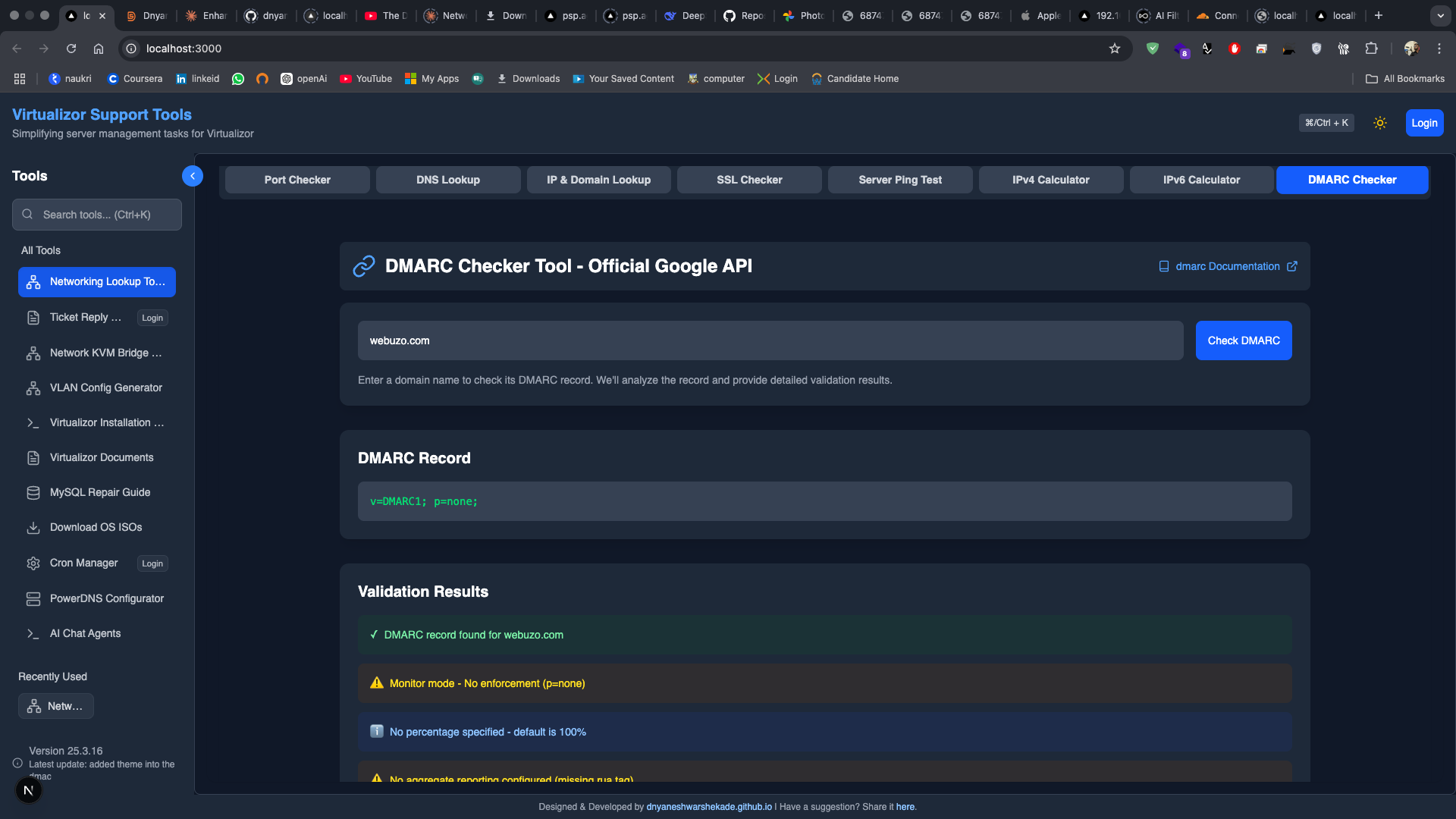Open Virtualizor Installation tool

(x=97, y=423)
